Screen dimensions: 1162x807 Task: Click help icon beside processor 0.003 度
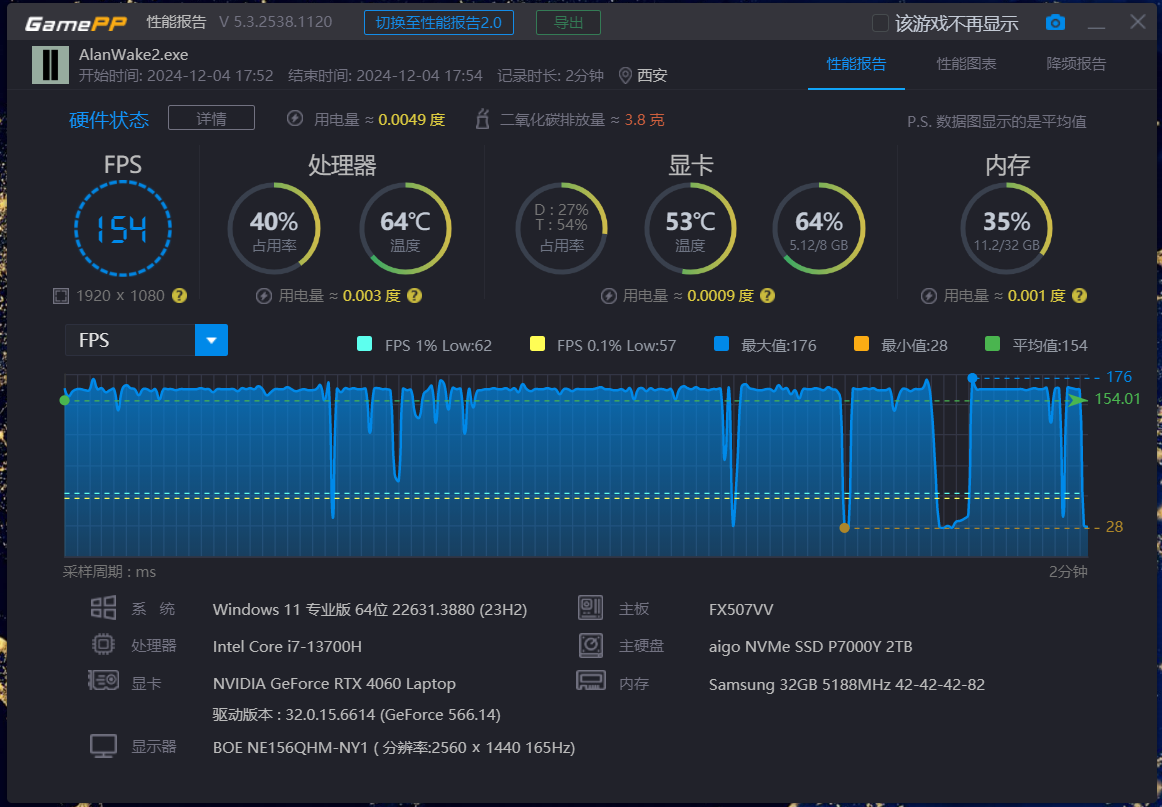pos(414,296)
